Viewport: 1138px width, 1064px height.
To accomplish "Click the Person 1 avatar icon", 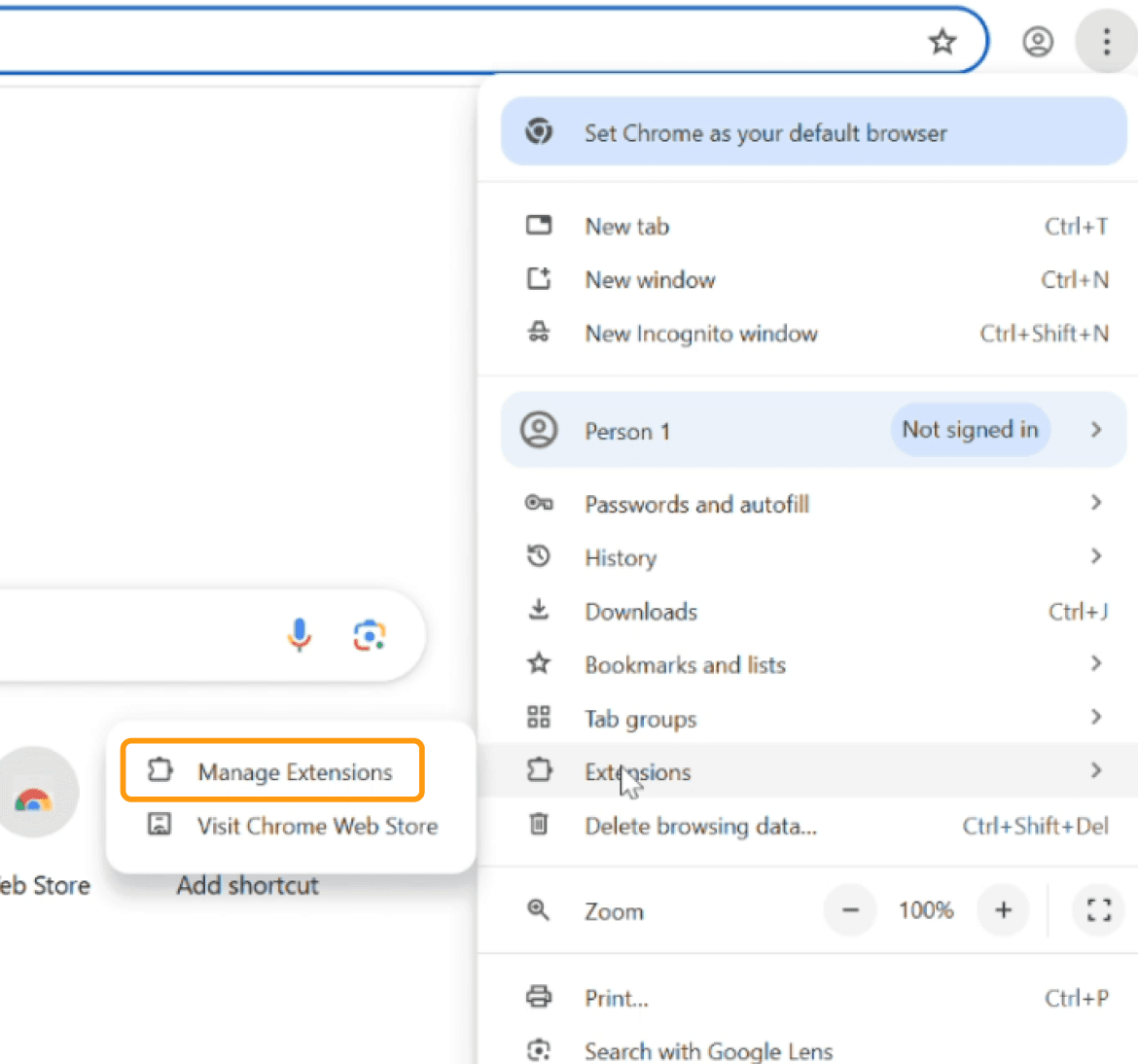I will (x=539, y=430).
